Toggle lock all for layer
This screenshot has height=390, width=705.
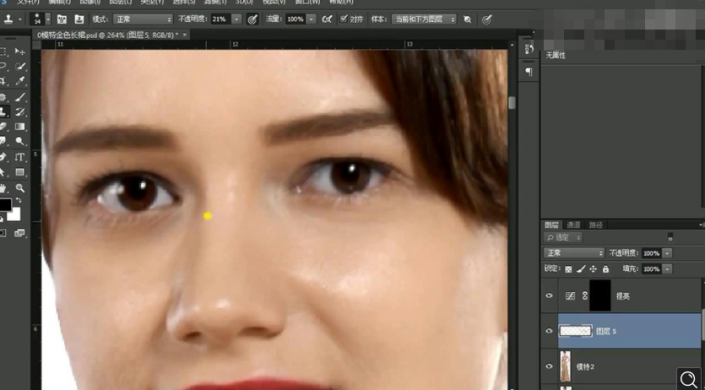[606, 269]
